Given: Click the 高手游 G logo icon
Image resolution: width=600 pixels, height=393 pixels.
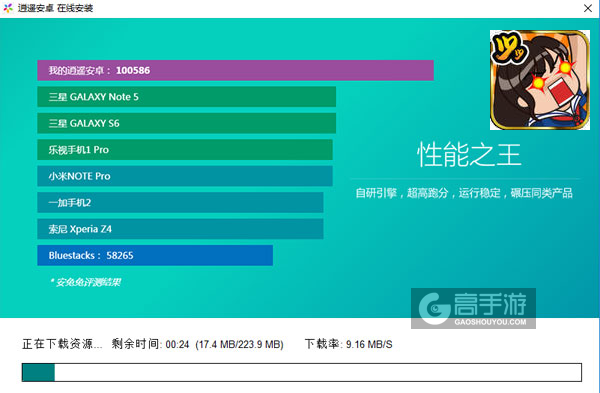Looking at the screenshot, I should (x=434, y=308).
